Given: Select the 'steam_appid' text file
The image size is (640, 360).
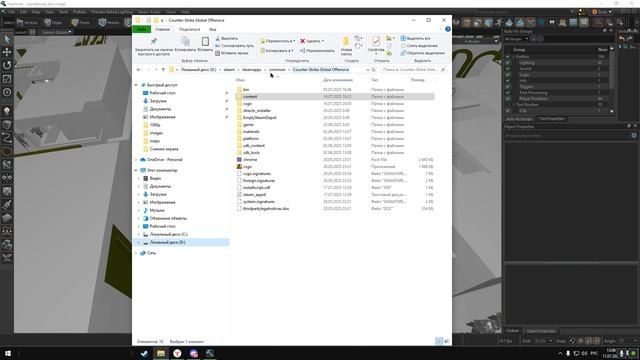Looking at the screenshot, I should pyautogui.click(x=254, y=195).
